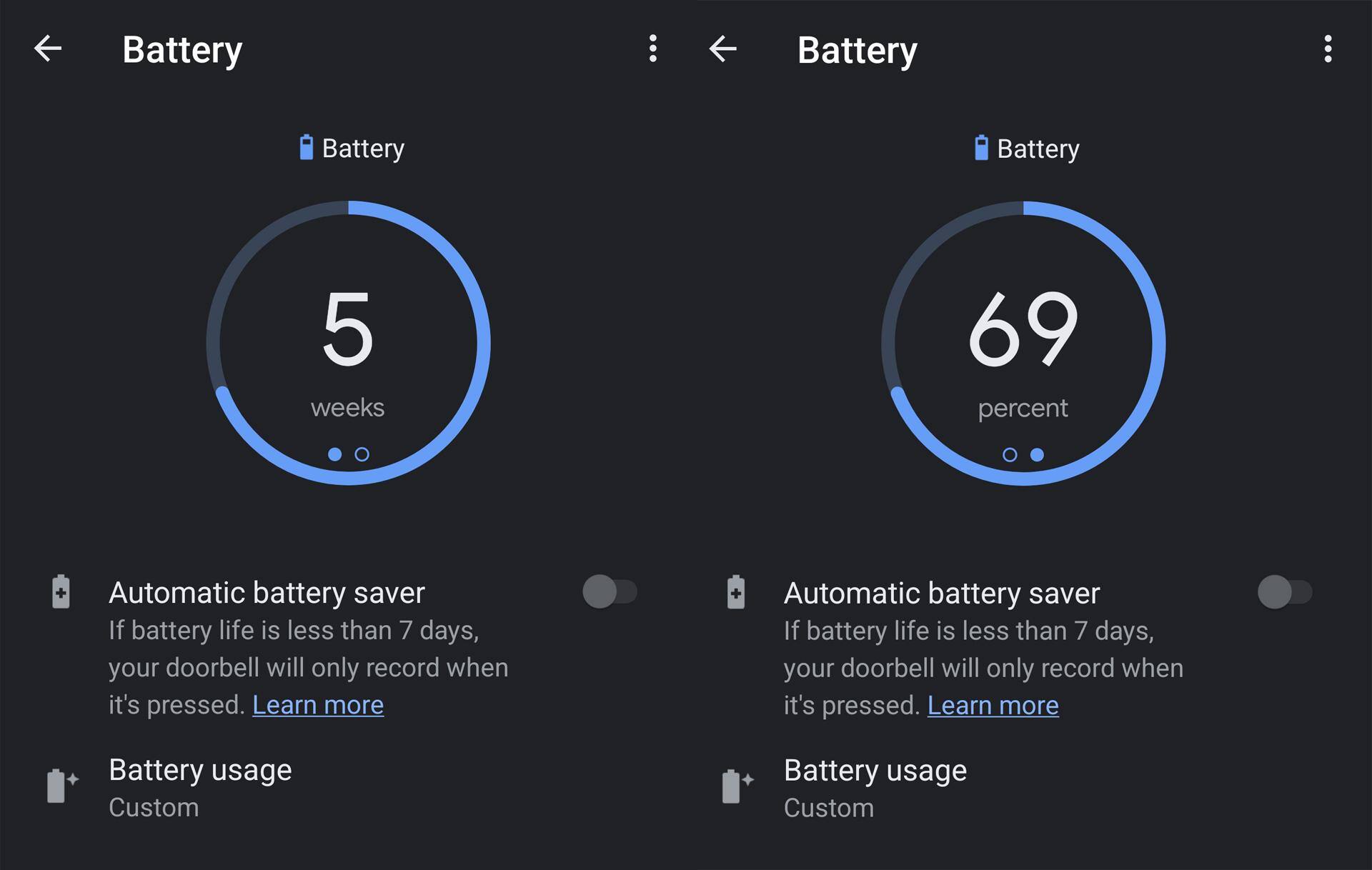Viewport: 1372px width, 870px height.
Task: Select hollow page dot under weeks
Action: [x=362, y=454]
